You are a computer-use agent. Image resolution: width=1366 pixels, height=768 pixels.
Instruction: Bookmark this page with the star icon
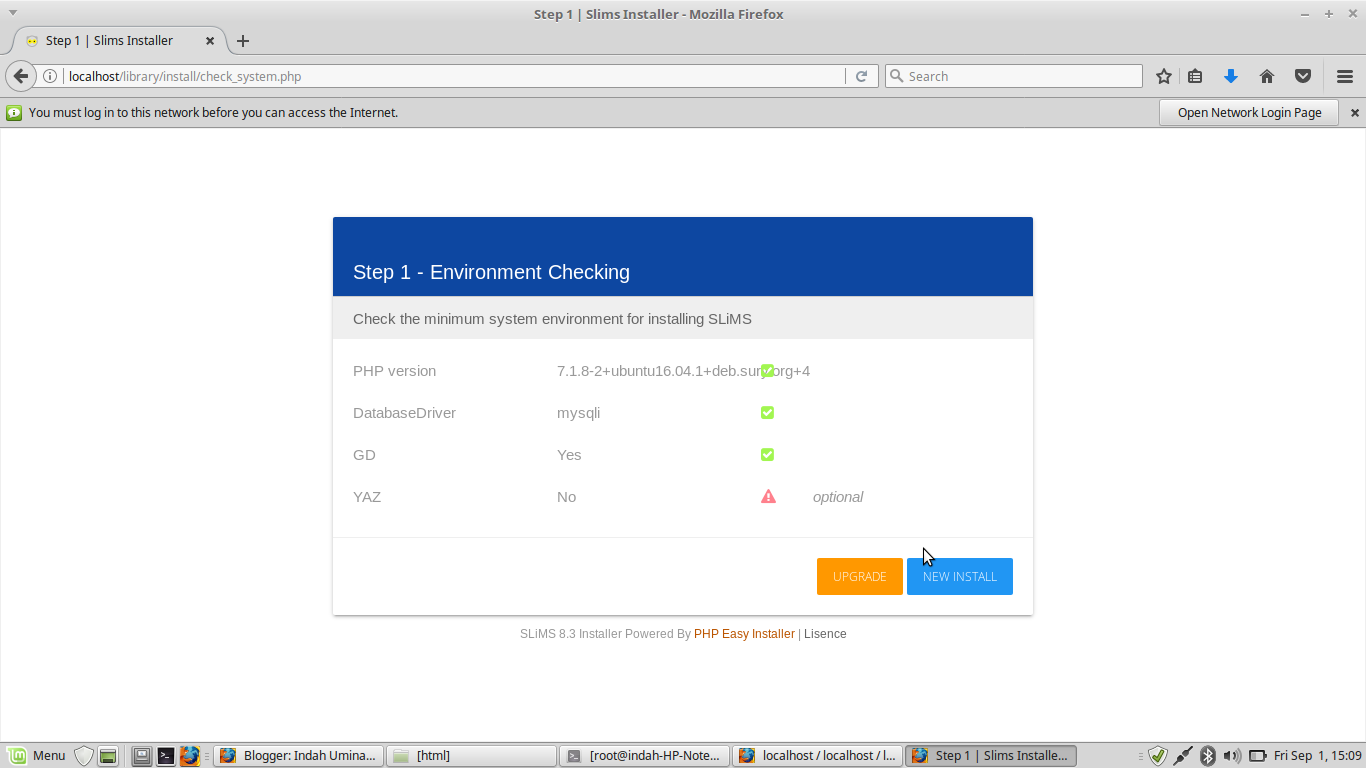click(1164, 76)
